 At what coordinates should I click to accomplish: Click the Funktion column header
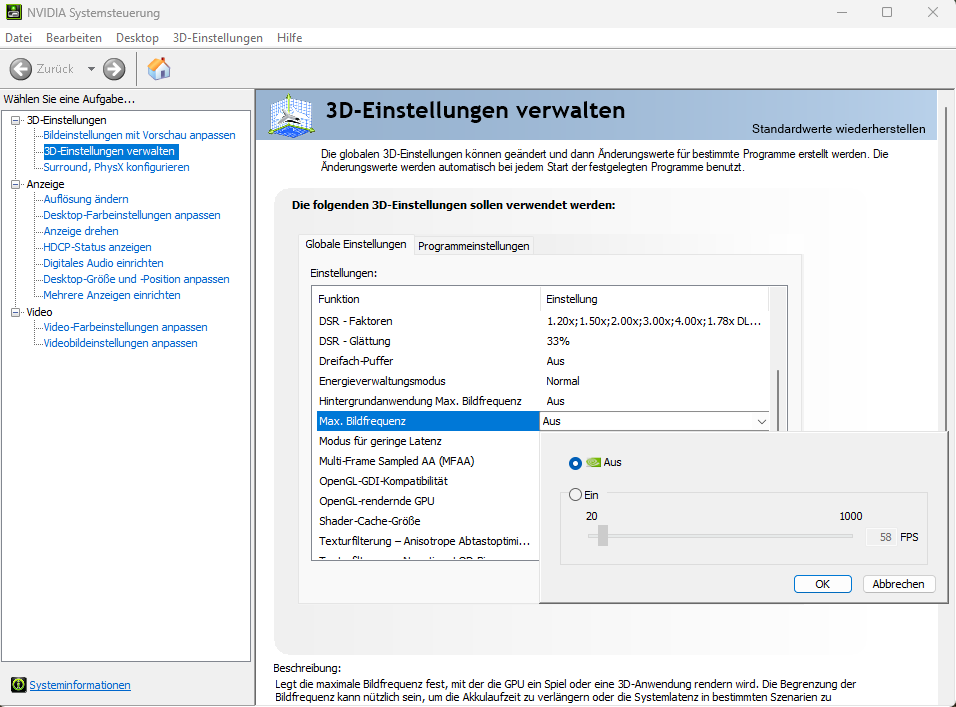pyautogui.click(x=429, y=299)
